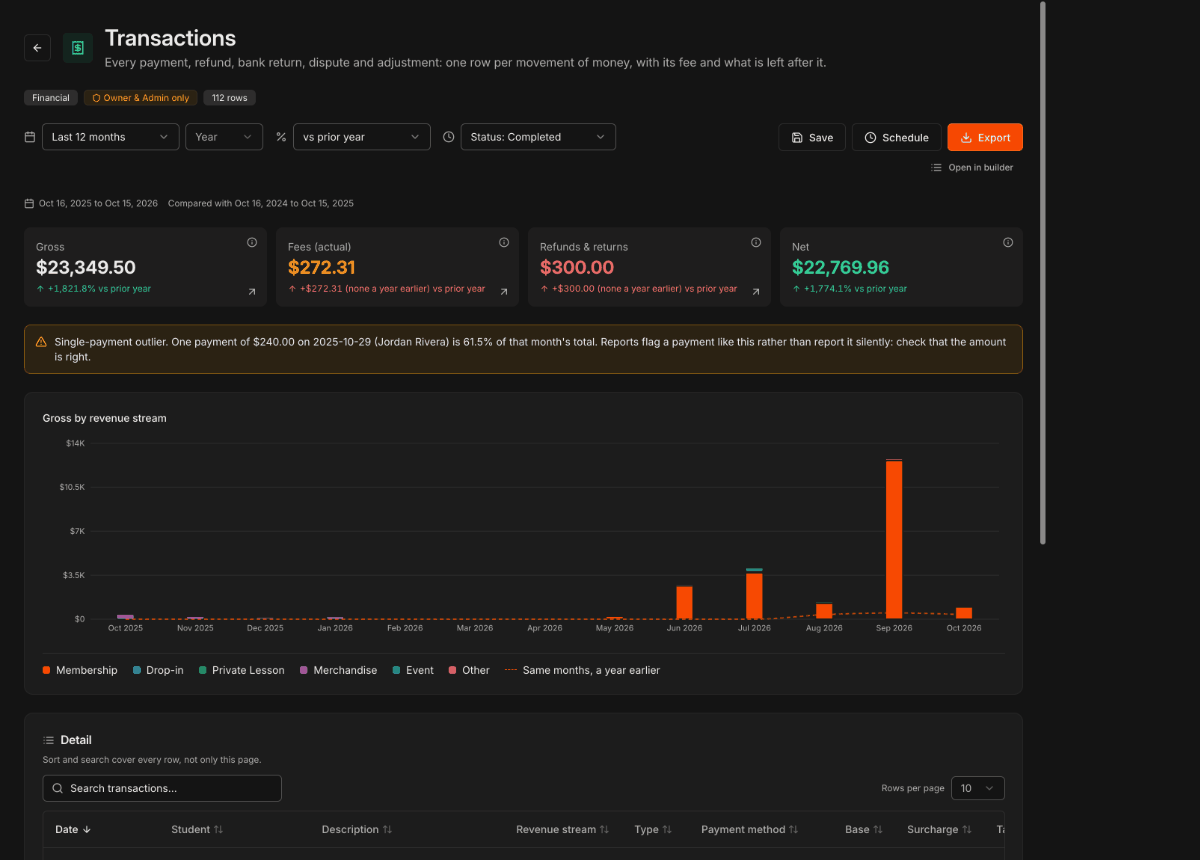Click the green Transactions report icon
Image resolution: width=1200 pixels, height=860 pixels.
coord(78,47)
